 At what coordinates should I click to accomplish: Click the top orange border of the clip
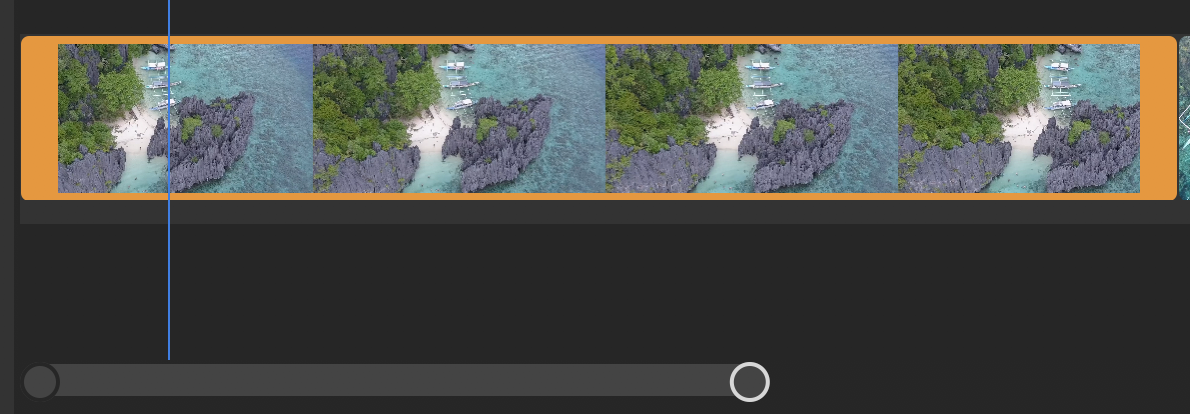coord(600,40)
